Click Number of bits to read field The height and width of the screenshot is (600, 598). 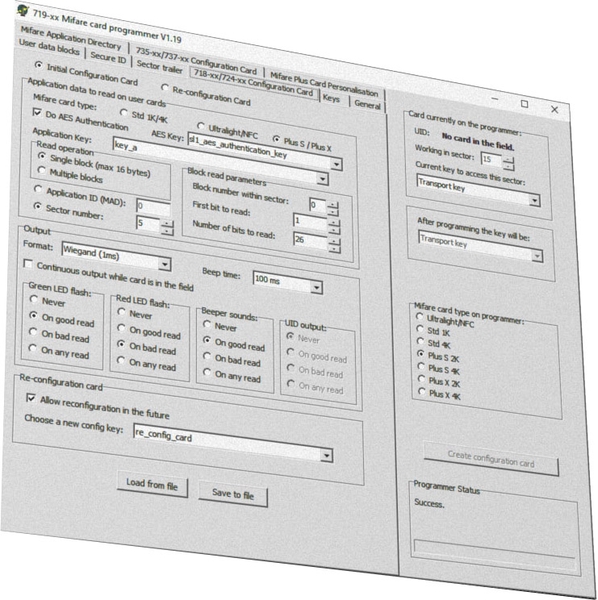click(x=310, y=240)
